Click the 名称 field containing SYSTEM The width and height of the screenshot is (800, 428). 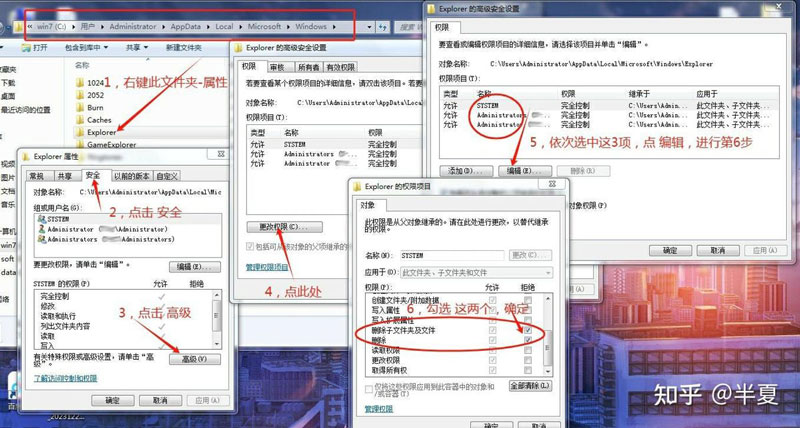(452, 255)
